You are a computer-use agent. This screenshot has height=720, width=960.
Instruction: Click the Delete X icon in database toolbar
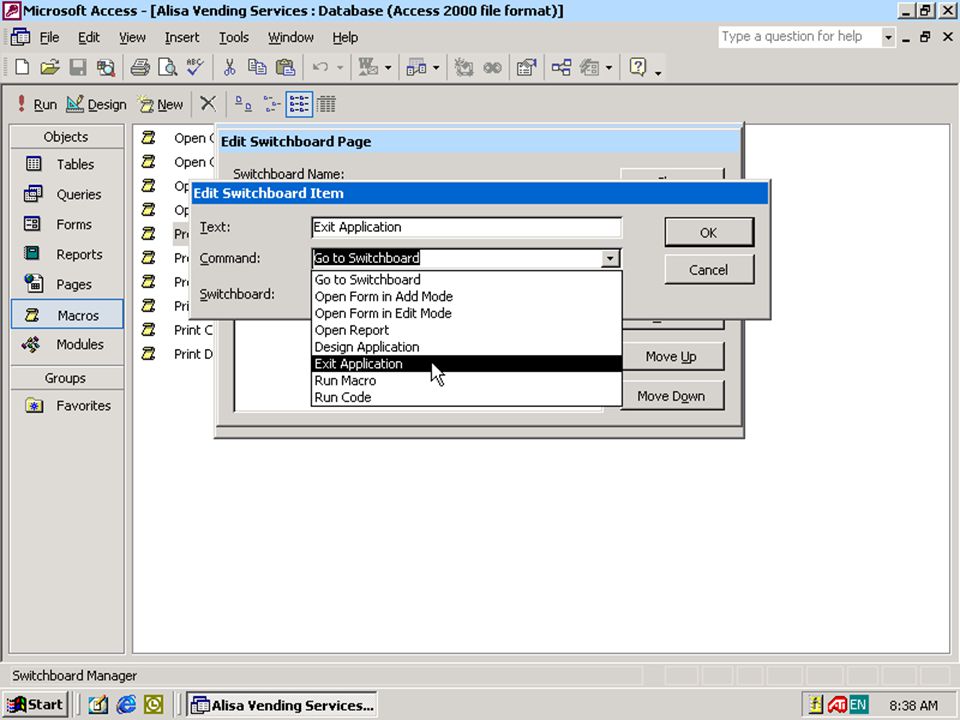tap(208, 104)
